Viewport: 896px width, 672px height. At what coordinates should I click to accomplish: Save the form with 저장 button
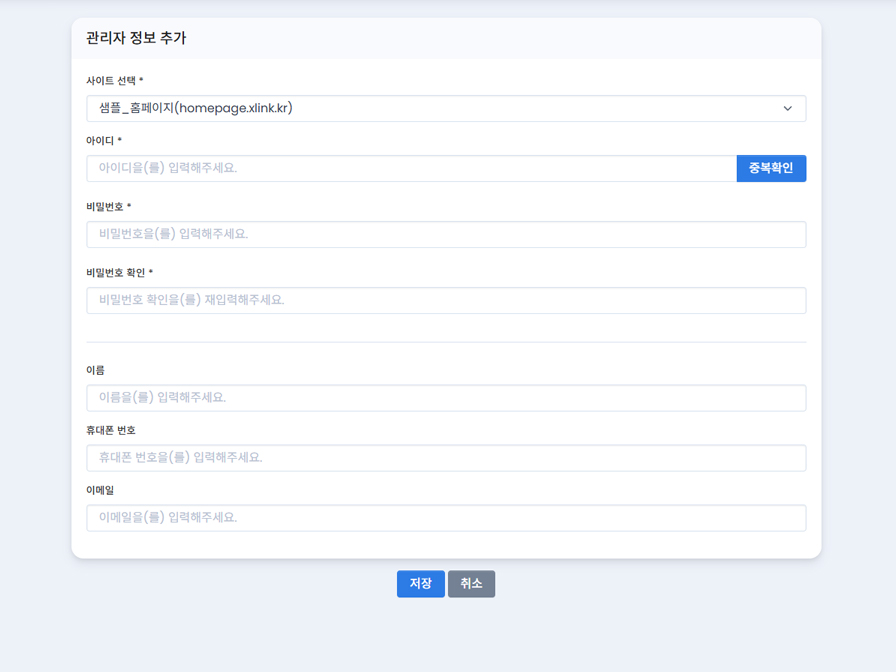point(420,584)
